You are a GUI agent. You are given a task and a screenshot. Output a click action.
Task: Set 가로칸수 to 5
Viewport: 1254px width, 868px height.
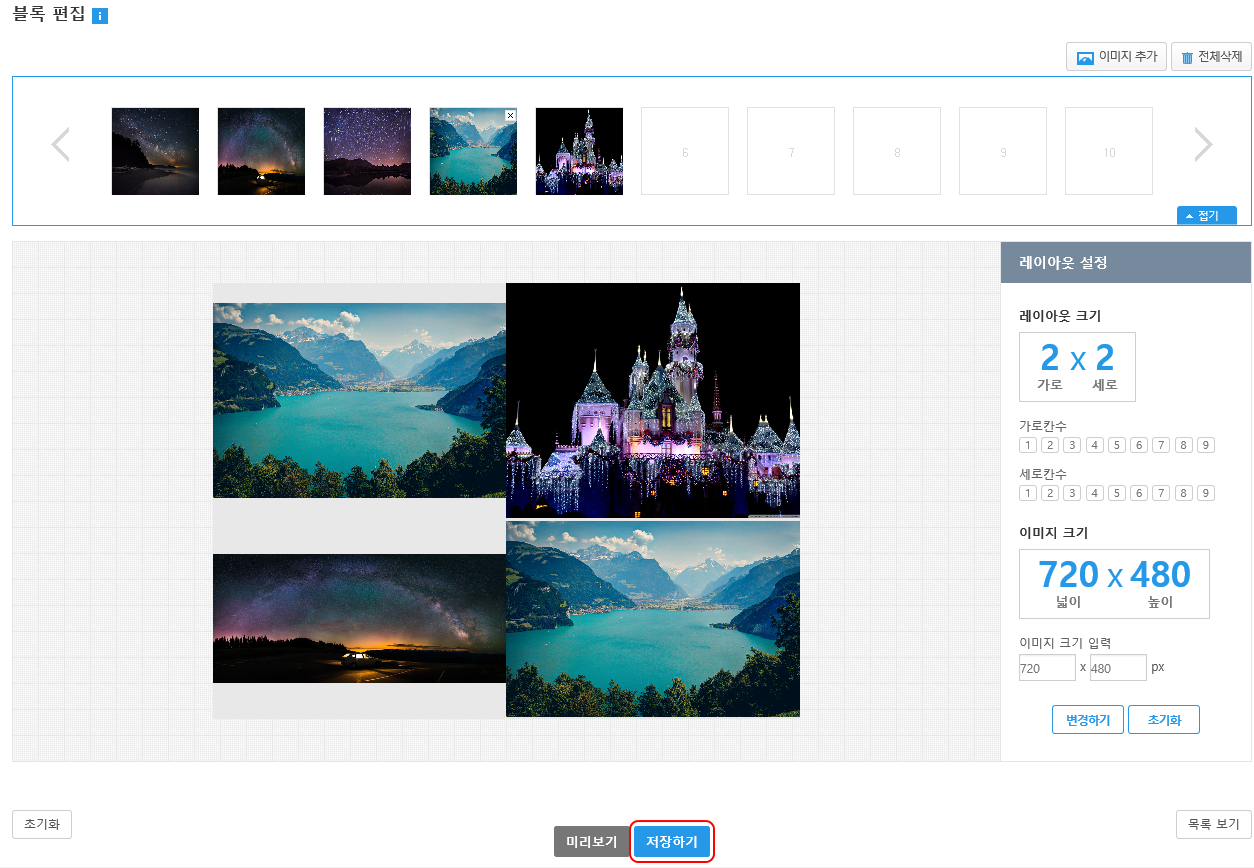coord(1117,445)
